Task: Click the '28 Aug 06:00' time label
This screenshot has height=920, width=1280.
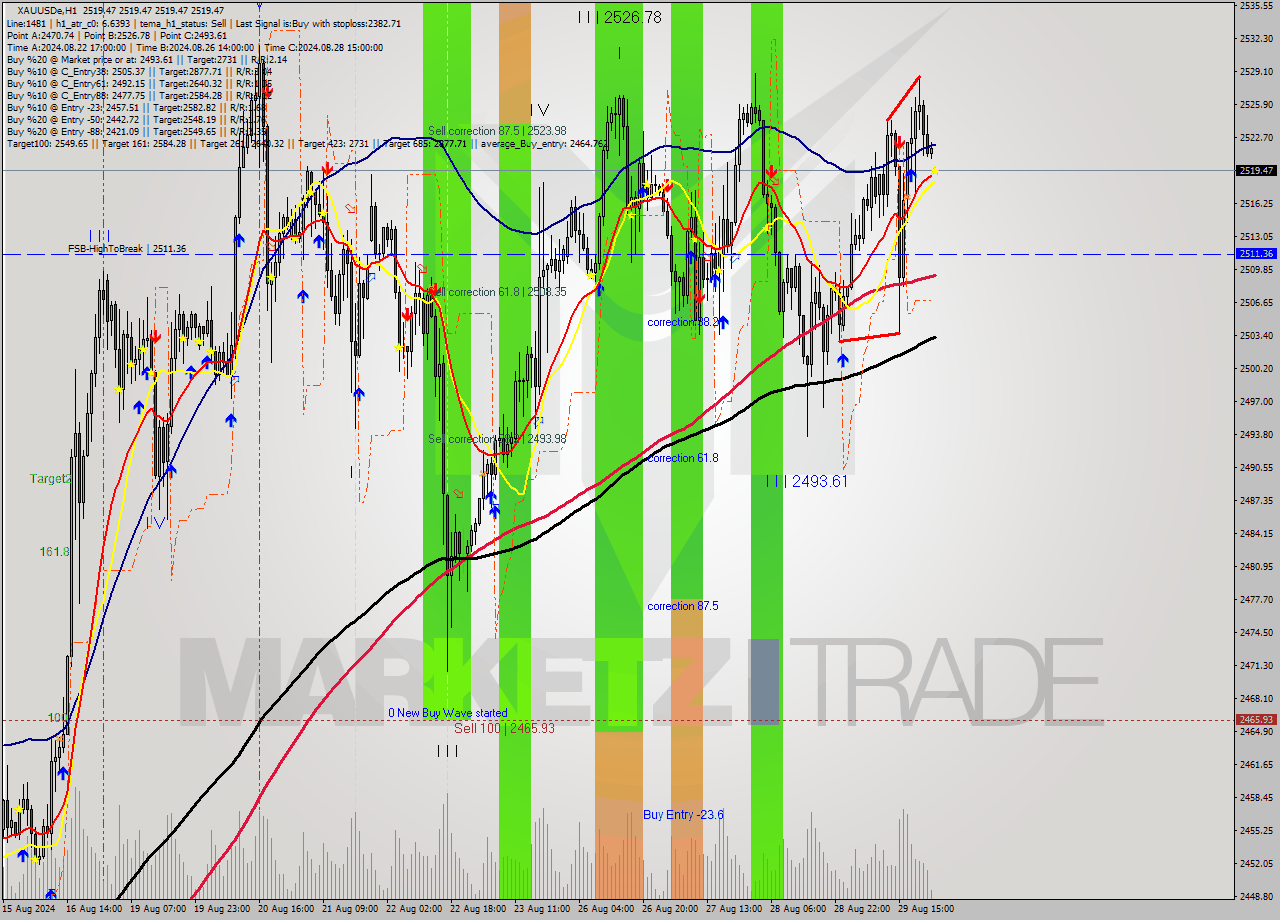Action: click(x=799, y=910)
